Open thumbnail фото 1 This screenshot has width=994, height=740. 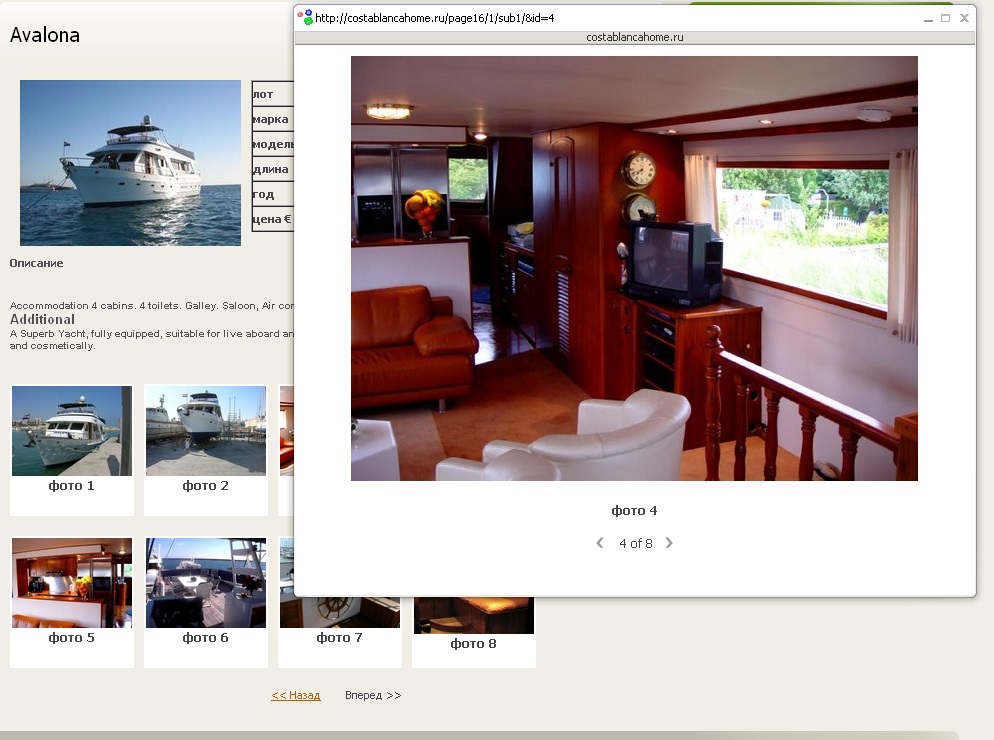tap(72, 431)
